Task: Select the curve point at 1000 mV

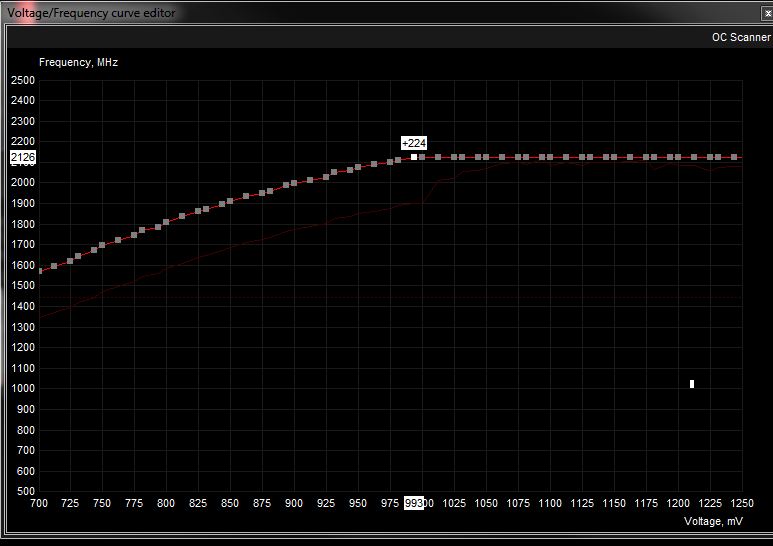Action: pos(422,157)
